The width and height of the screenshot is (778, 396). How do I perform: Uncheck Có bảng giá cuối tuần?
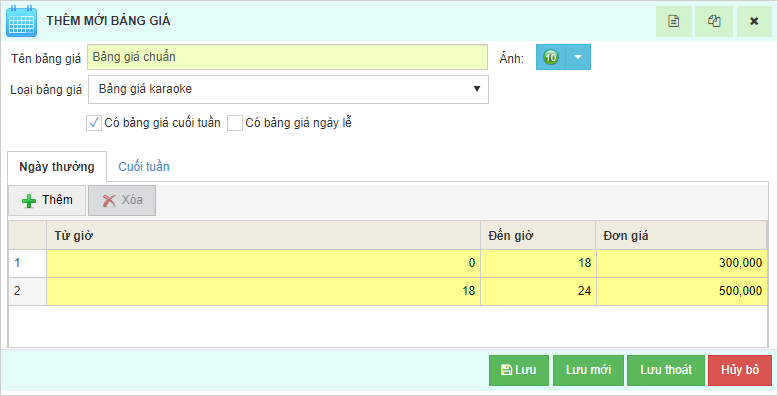(x=94, y=123)
